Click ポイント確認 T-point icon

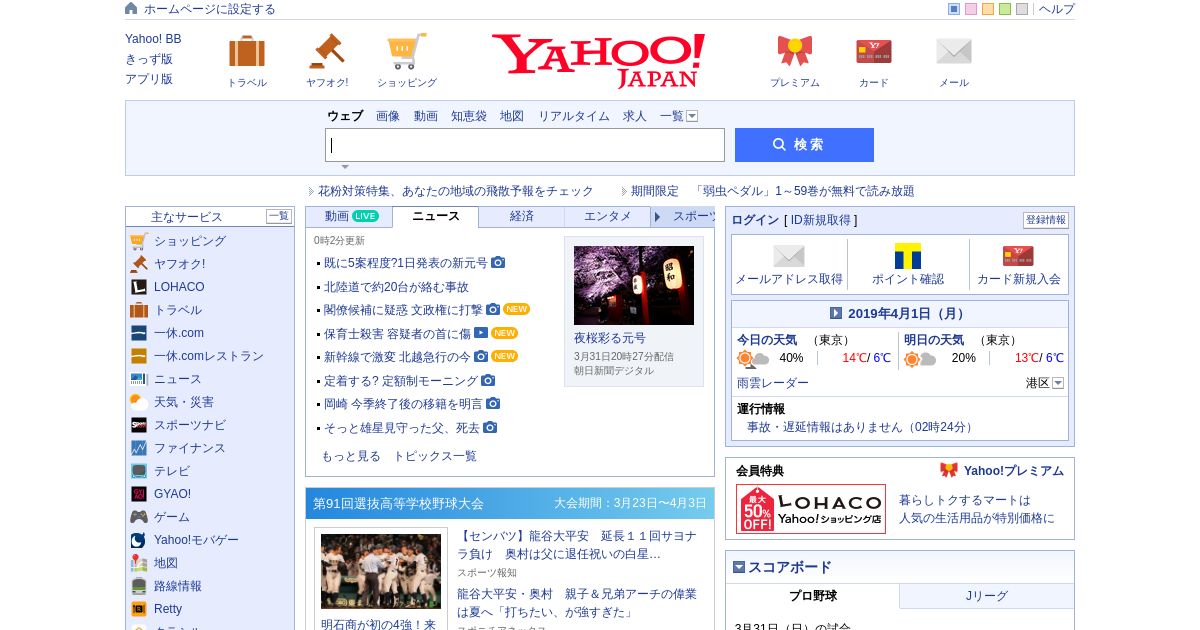[x=908, y=256]
